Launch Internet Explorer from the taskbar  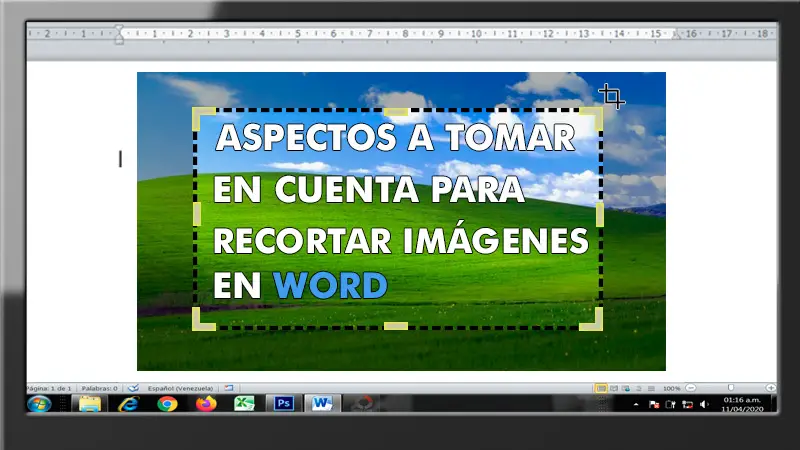129,404
